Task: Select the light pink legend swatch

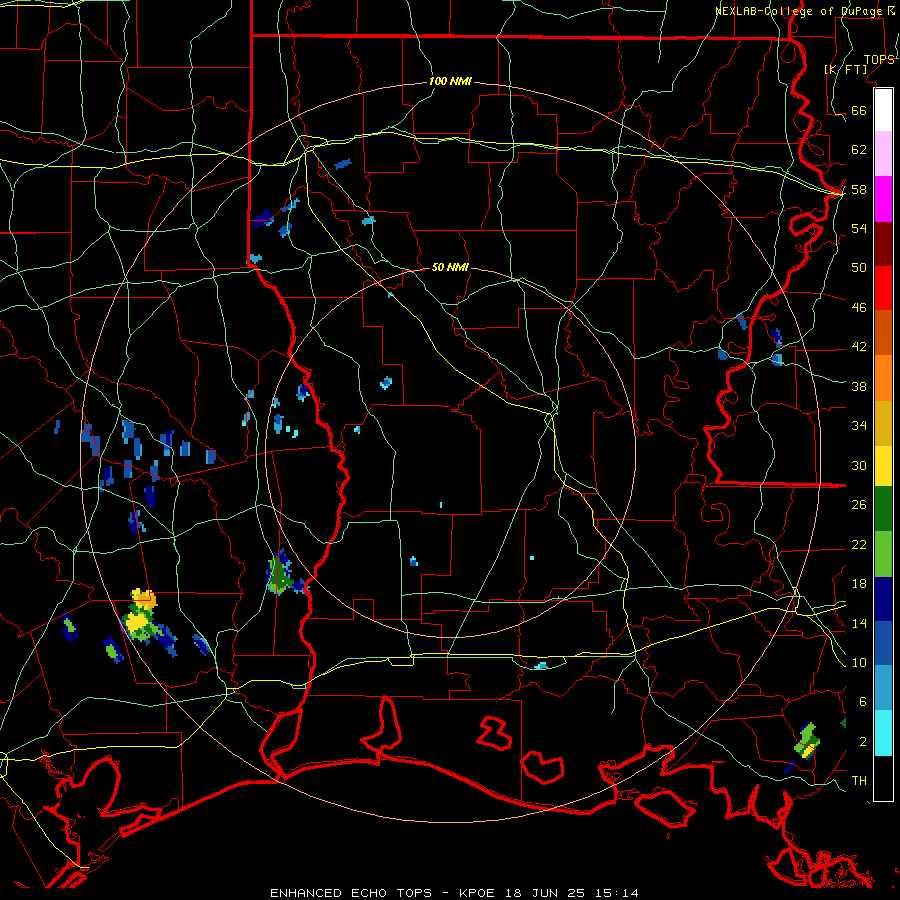Action: pos(883,154)
